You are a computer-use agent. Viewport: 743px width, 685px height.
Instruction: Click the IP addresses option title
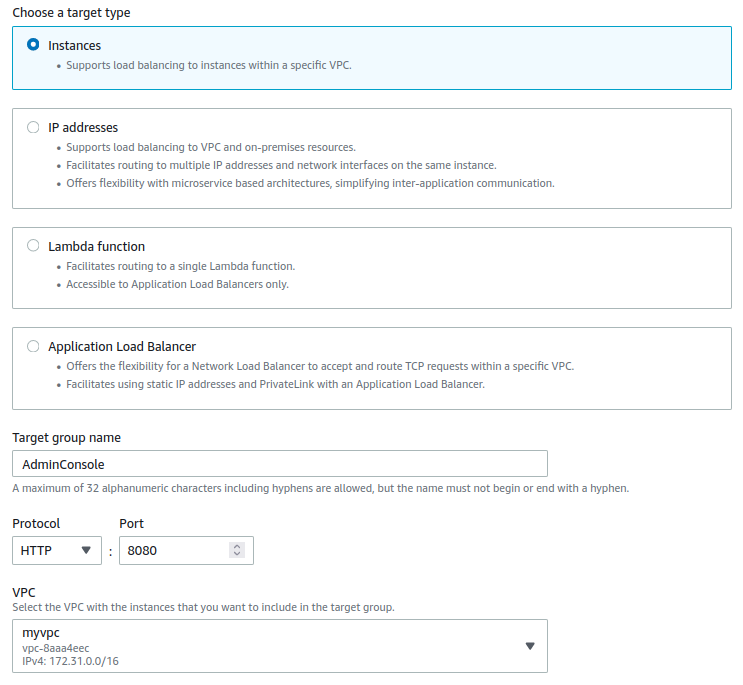[x=83, y=127]
